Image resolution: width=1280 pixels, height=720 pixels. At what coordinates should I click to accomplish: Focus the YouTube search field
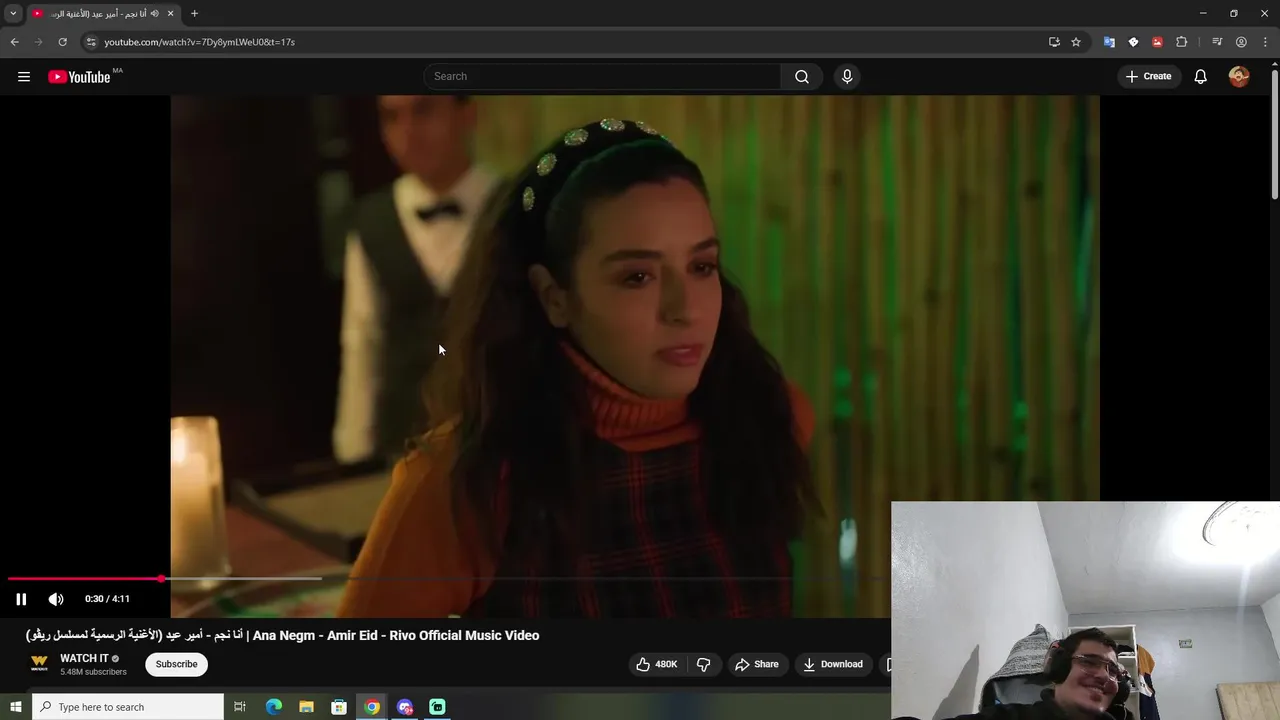[x=602, y=76]
